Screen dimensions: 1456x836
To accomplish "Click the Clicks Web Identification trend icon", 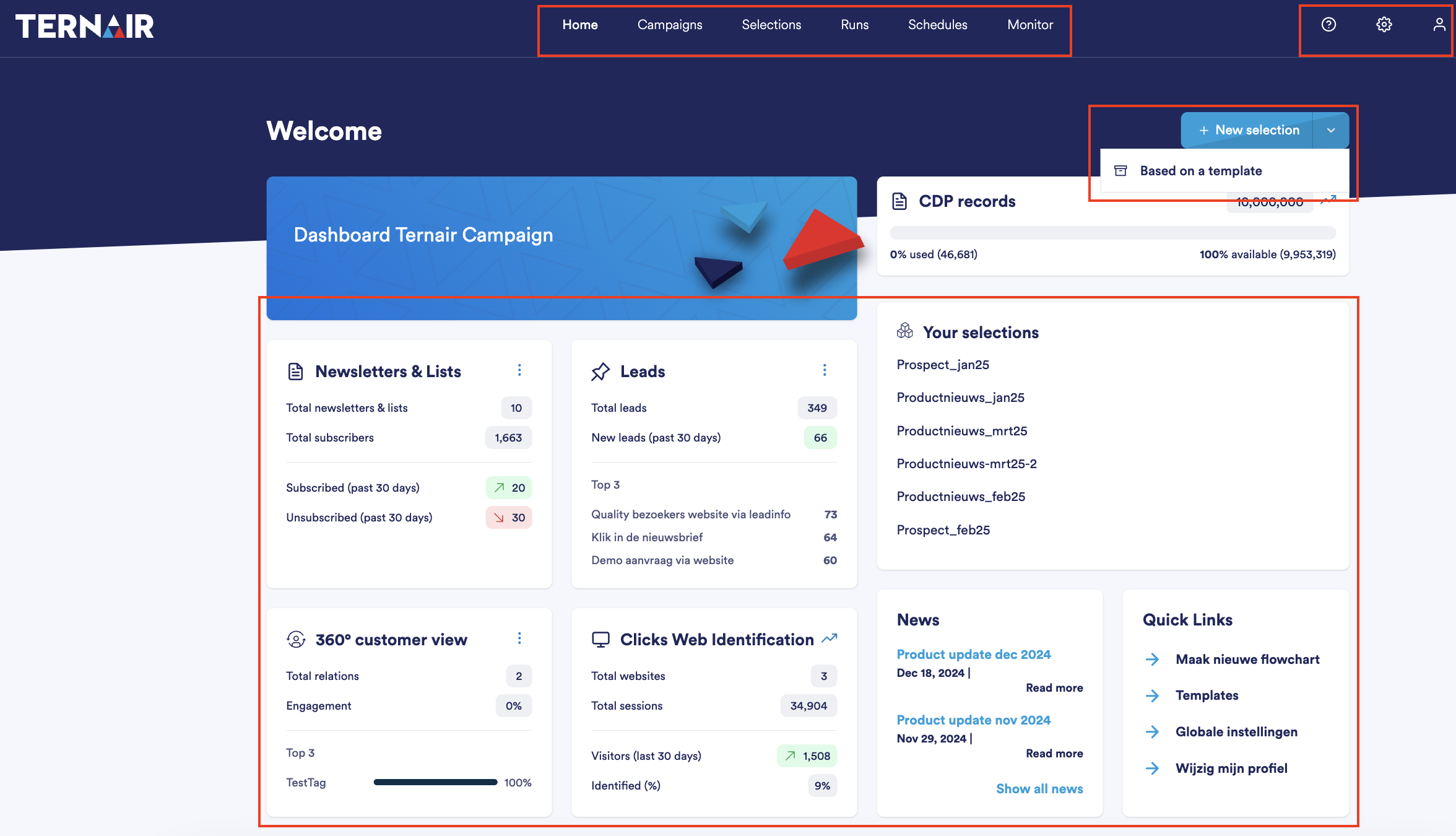I will click(830, 638).
